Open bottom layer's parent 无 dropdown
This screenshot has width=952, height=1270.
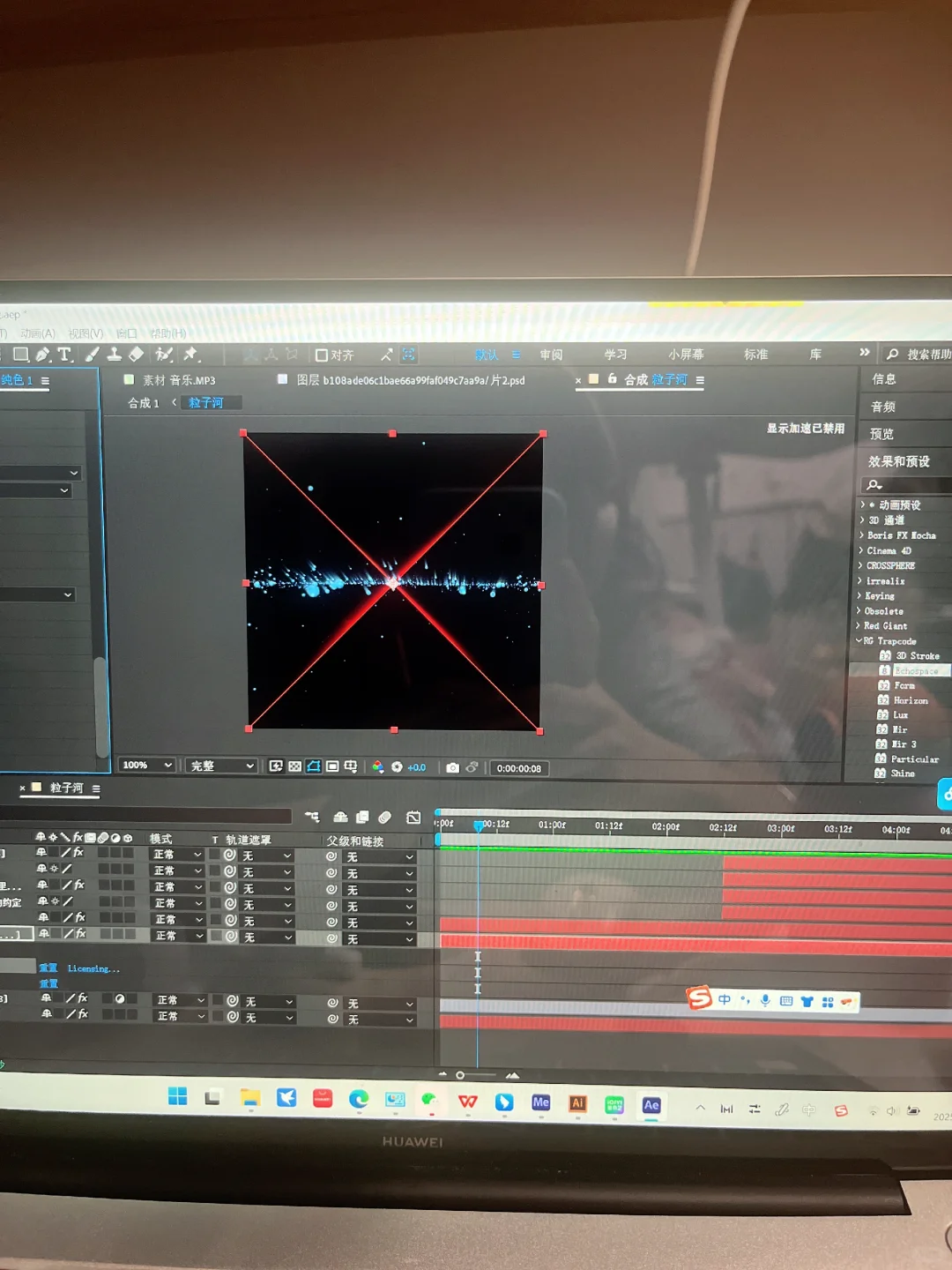pos(380,1020)
